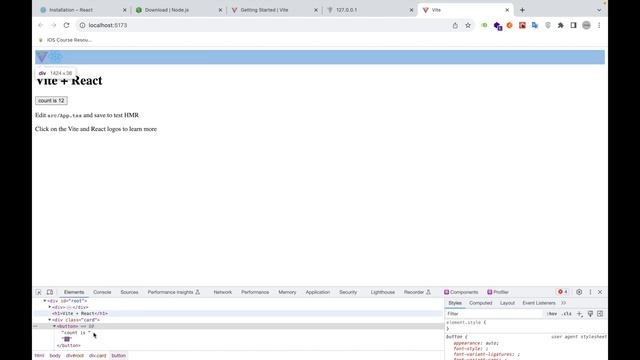This screenshot has height=360, width=640.
Task: Open Chrome three-dot menu
Action: pyautogui.click(x=599, y=25)
